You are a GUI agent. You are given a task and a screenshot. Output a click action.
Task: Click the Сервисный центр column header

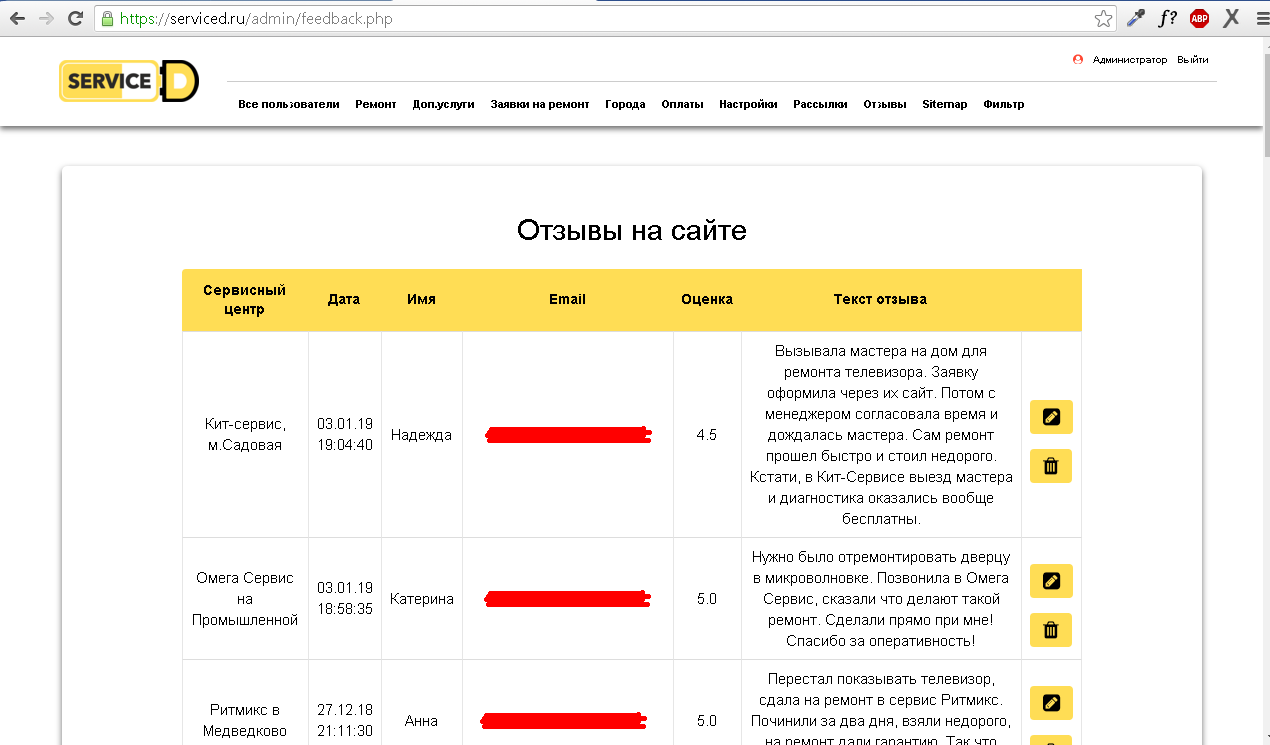[245, 300]
